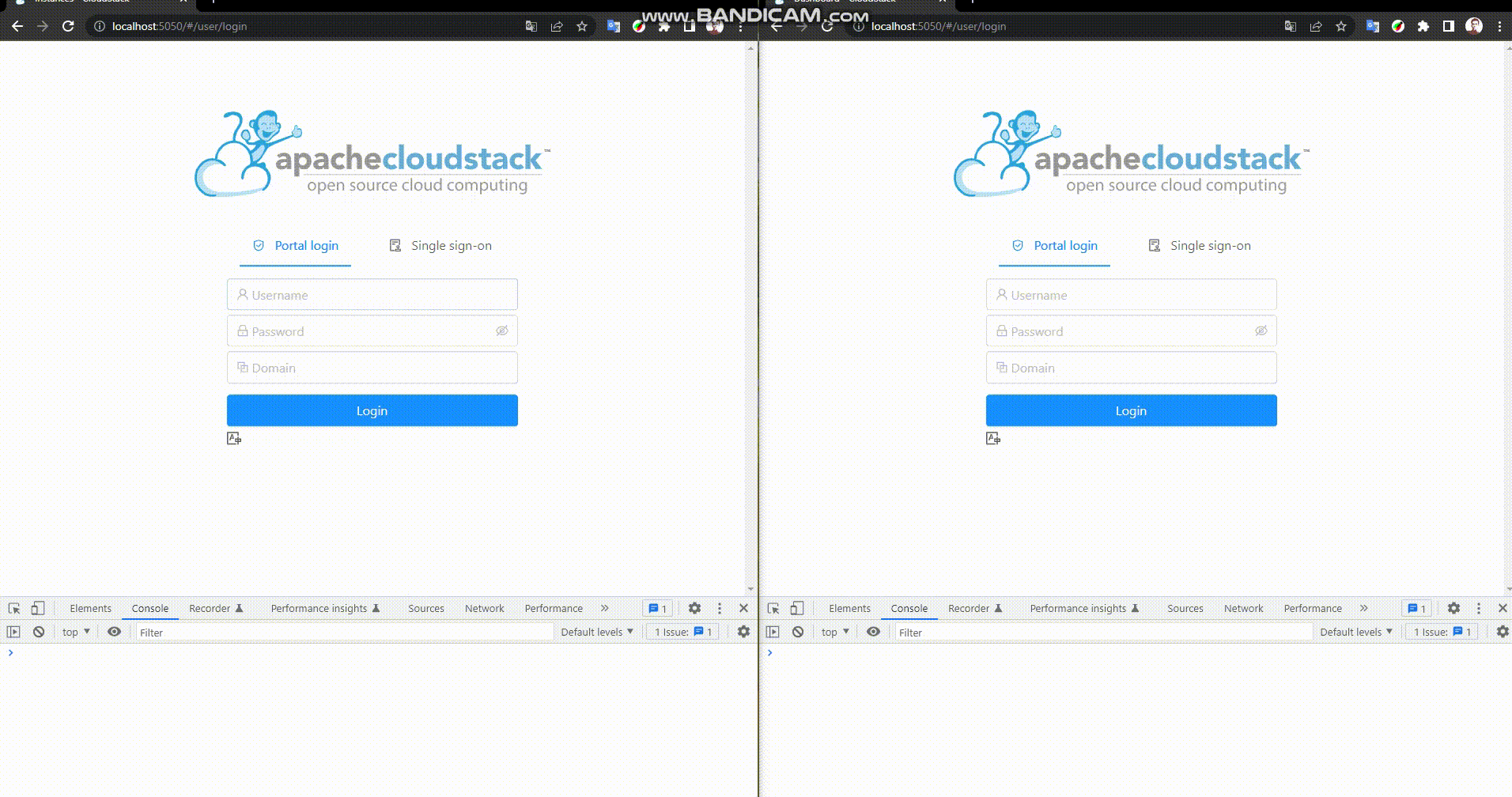Bookmark page with star in right browser
1512x797 pixels.
pos(1341,26)
